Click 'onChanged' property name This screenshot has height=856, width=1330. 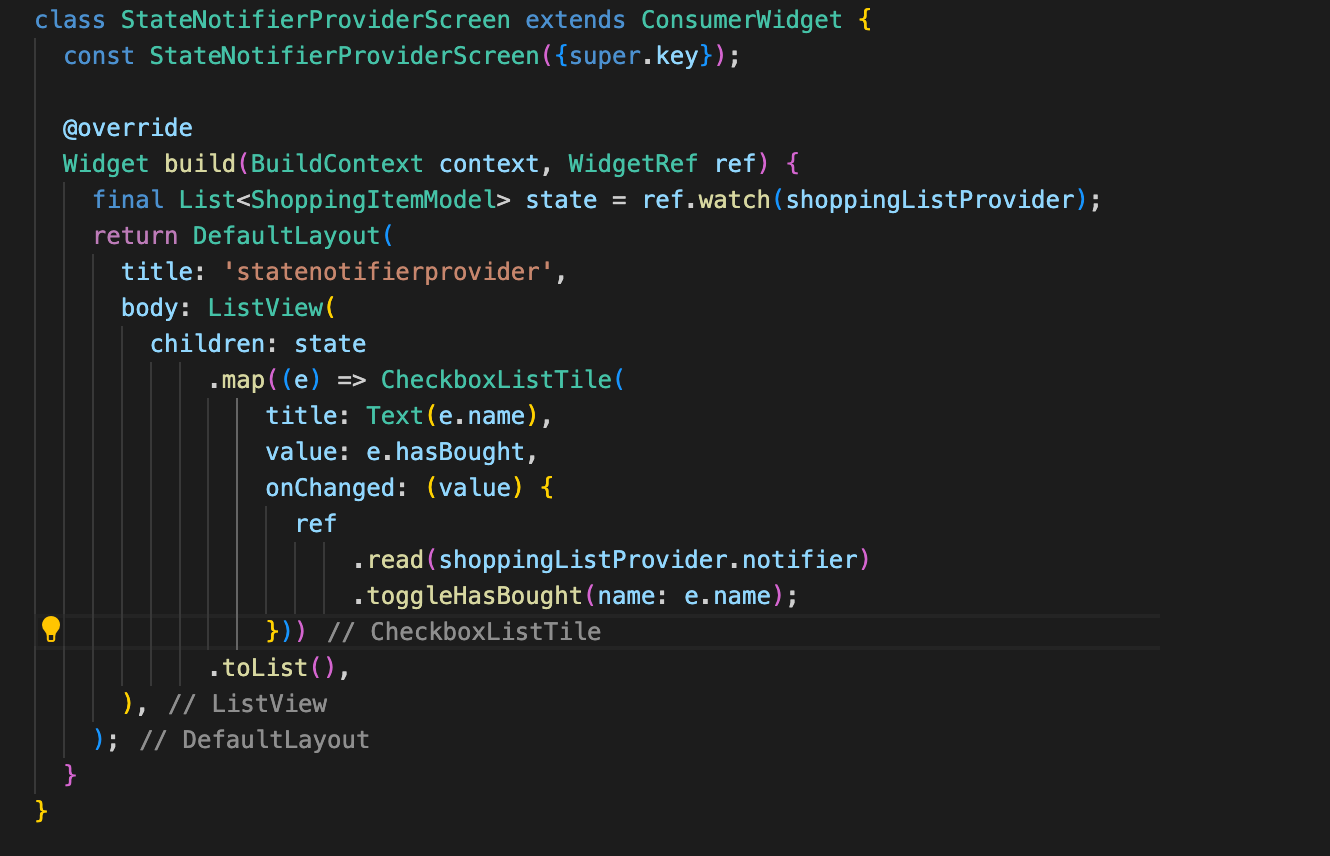(x=330, y=488)
